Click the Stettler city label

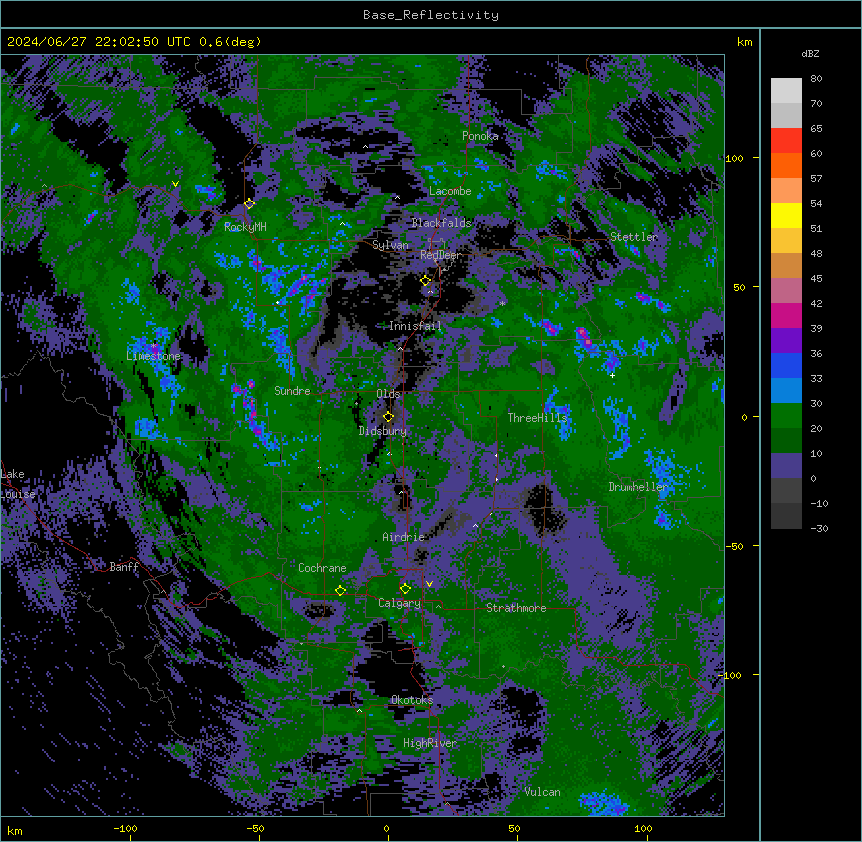pyautogui.click(x=634, y=237)
